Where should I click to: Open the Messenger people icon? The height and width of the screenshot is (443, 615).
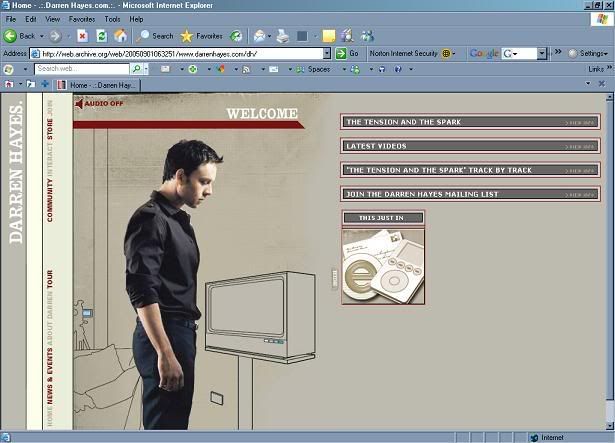pos(368,36)
